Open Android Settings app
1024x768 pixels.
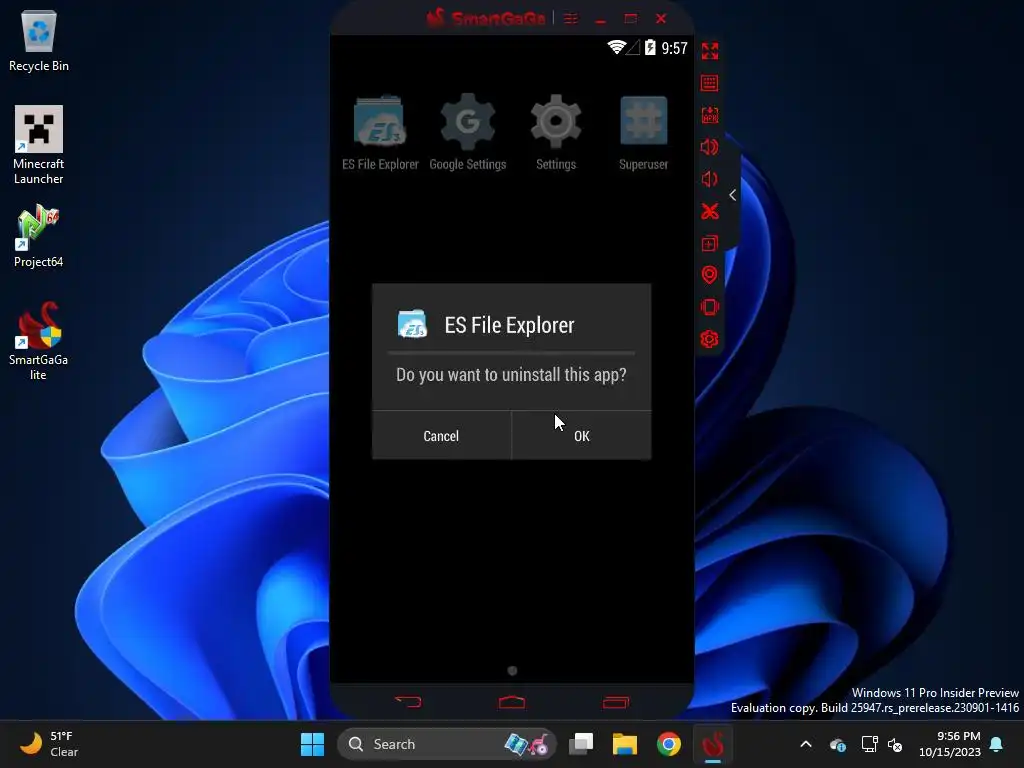pos(556,133)
